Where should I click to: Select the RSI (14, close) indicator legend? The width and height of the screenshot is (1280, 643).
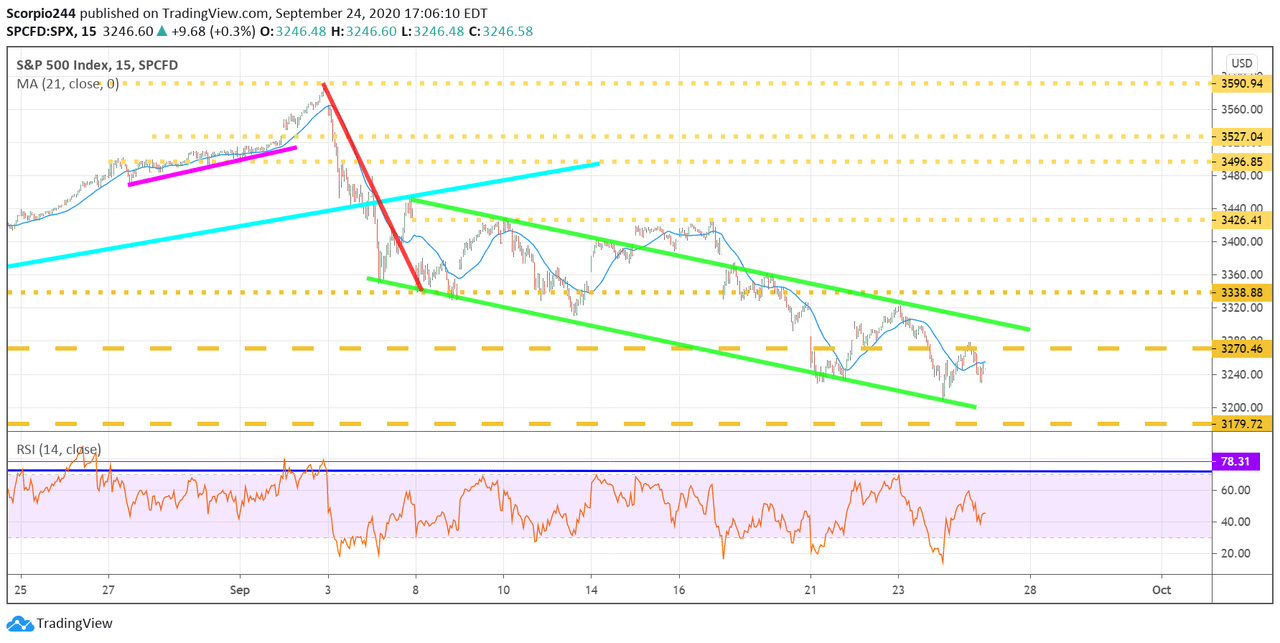click(x=58, y=449)
